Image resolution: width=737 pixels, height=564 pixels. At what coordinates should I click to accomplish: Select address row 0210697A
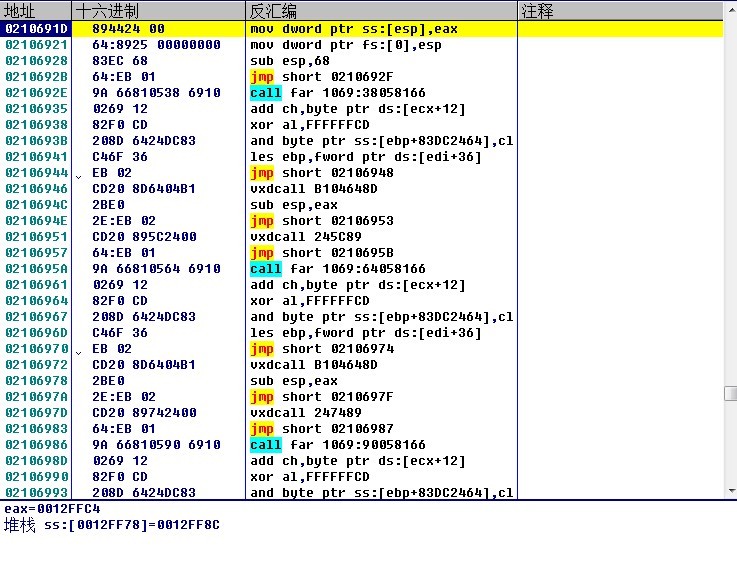[x=36, y=396]
